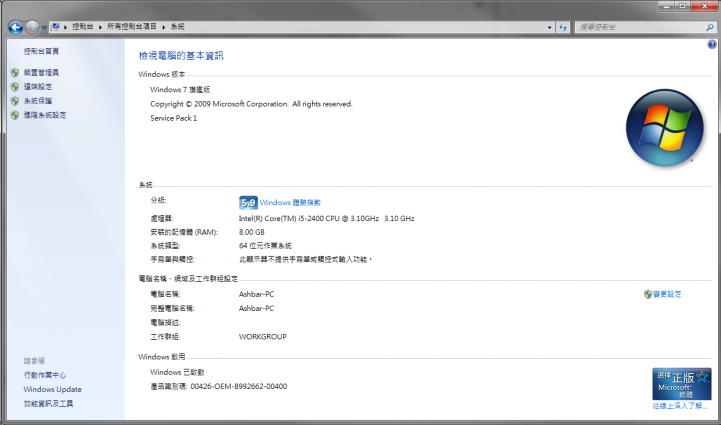Click 64 位元作業系統 system type value
The image size is (721, 425).
(265, 246)
